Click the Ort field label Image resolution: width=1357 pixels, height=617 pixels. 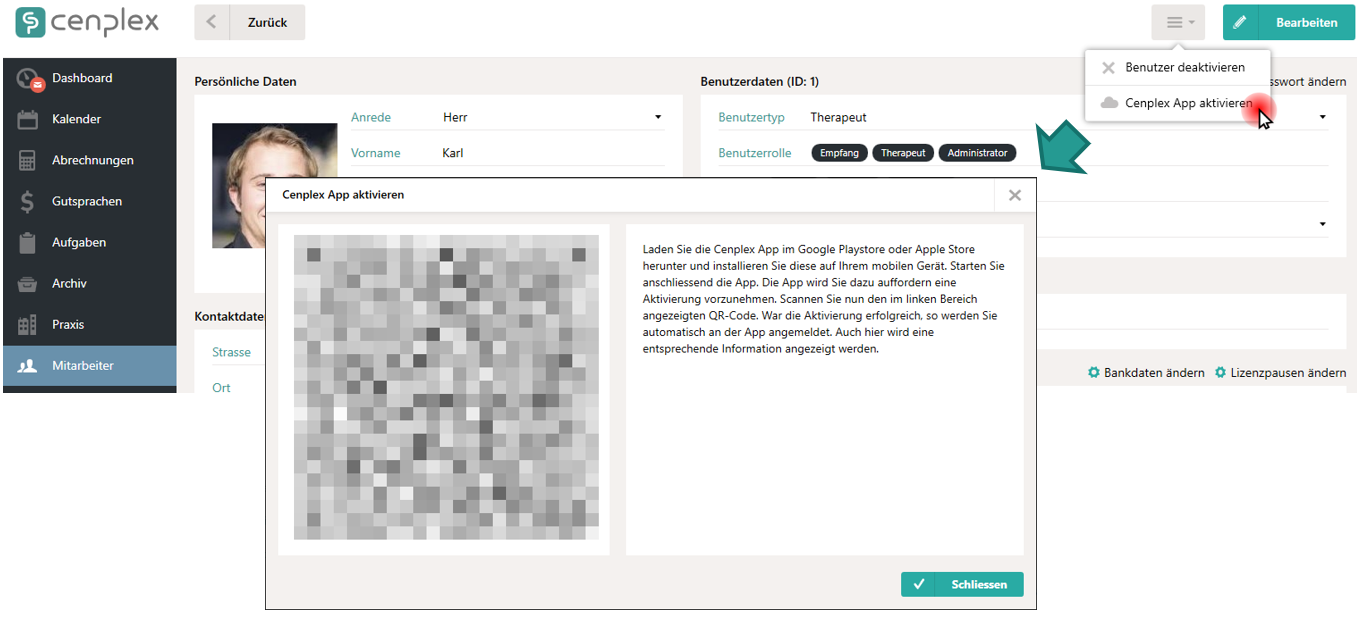click(x=221, y=387)
